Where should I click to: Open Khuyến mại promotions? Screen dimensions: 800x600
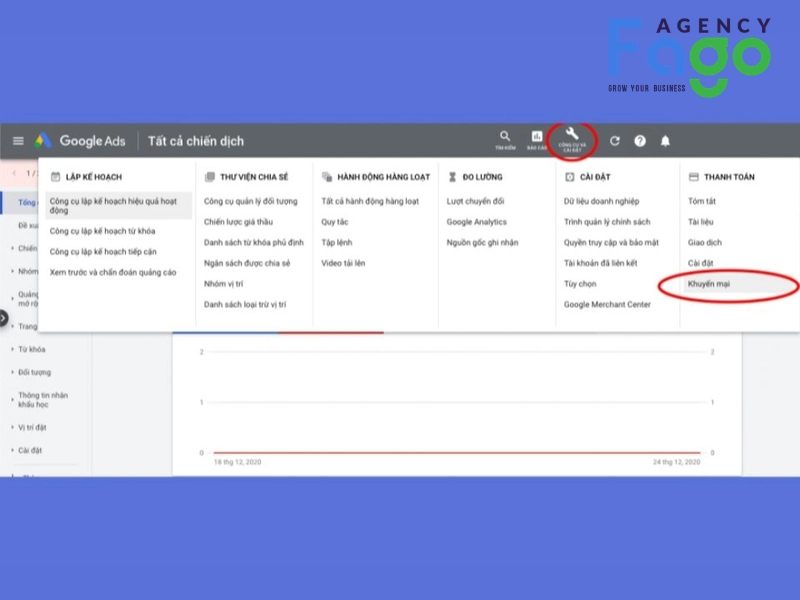[709, 284]
